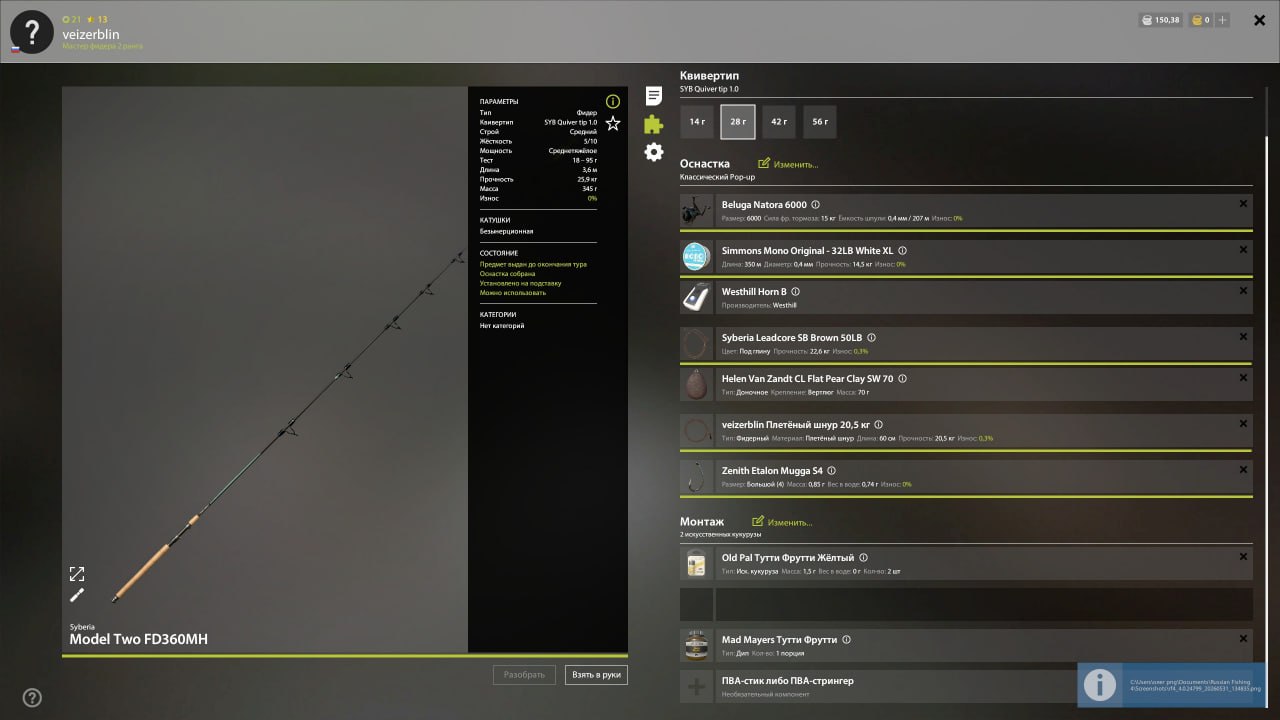
Task: Click the Zenith Etalon Mugga hook icon
Action: [696, 477]
